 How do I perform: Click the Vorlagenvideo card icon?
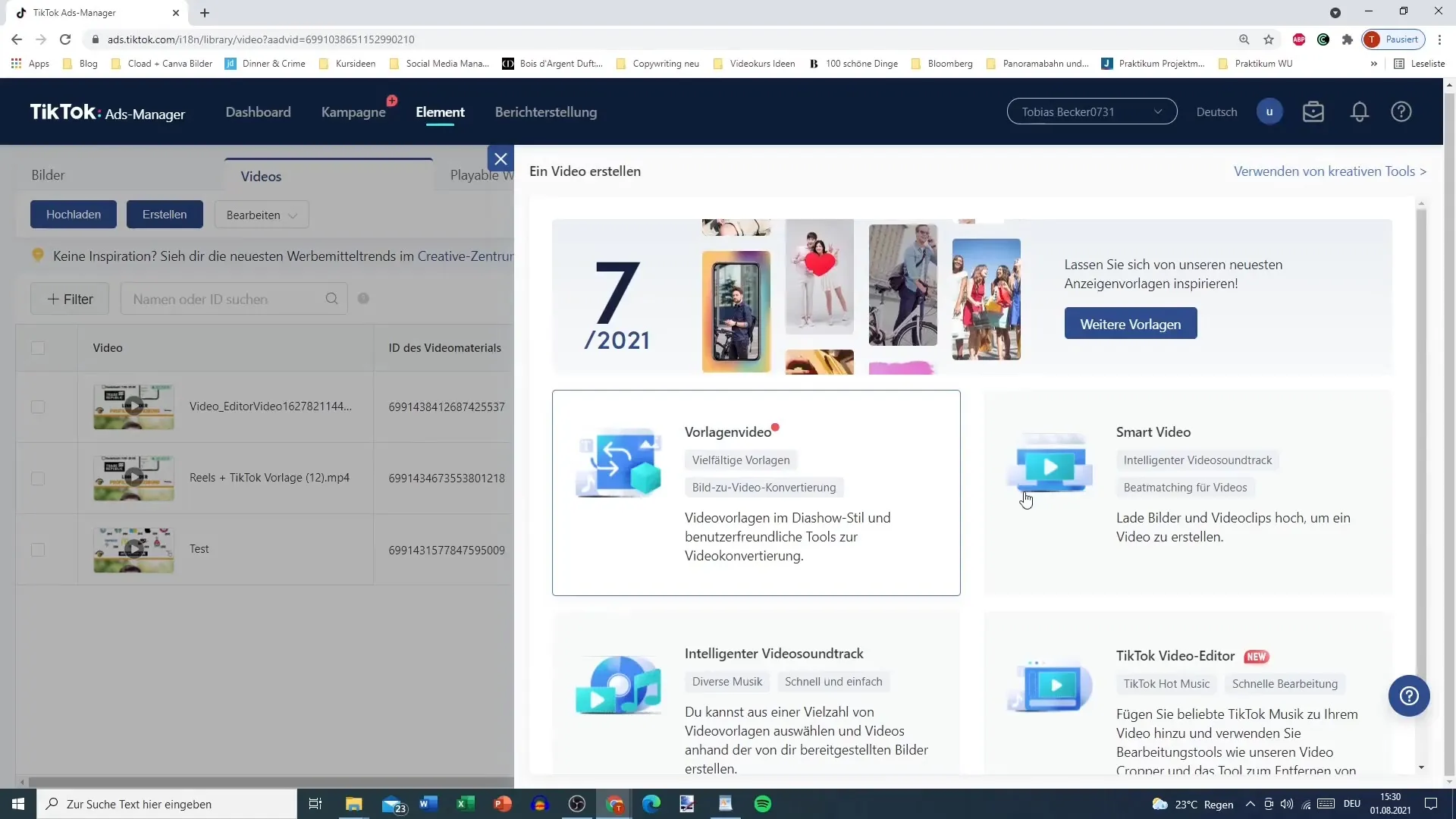click(619, 463)
